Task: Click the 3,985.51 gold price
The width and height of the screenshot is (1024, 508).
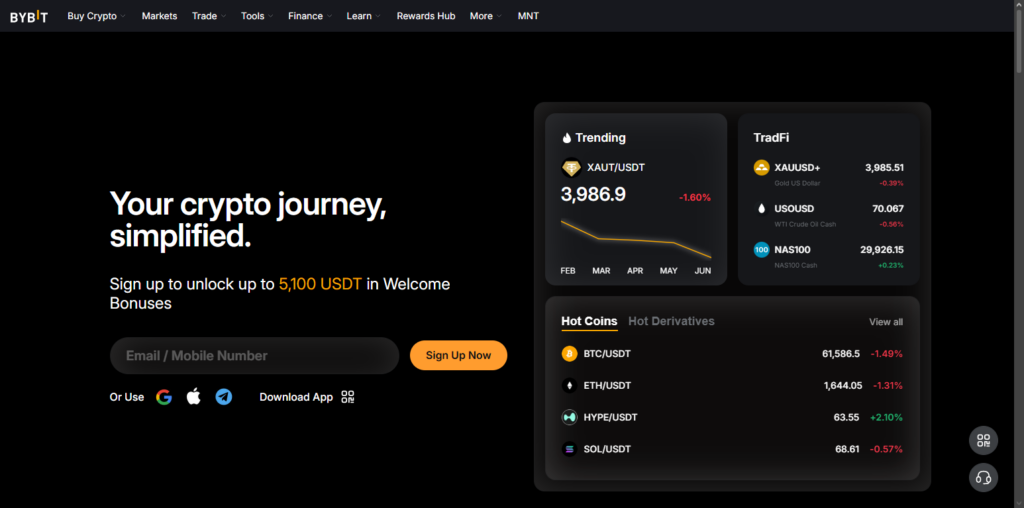Action: [x=885, y=168]
